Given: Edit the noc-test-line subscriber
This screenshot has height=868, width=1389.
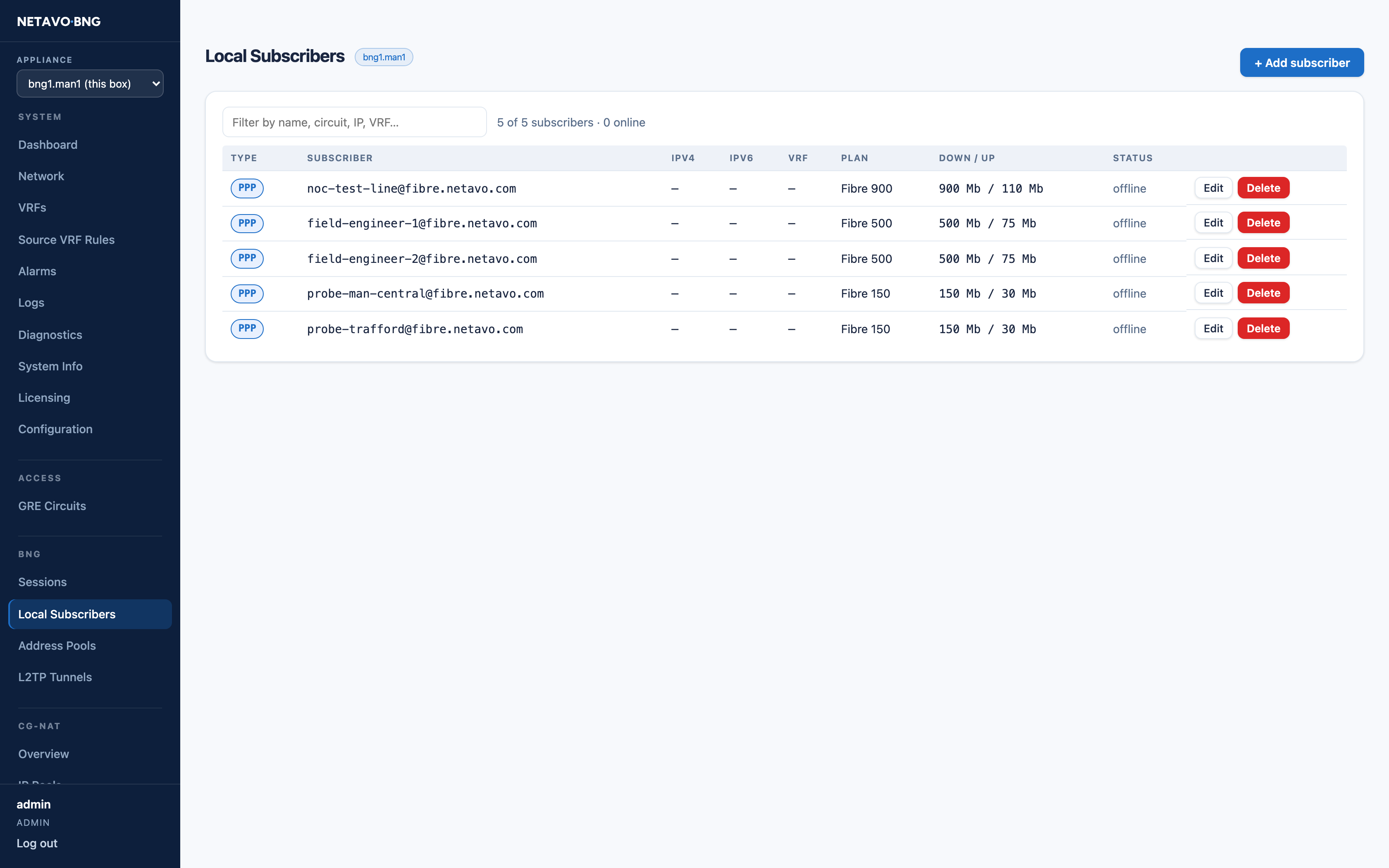Looking at the screenshot, I should (1213, 188).
